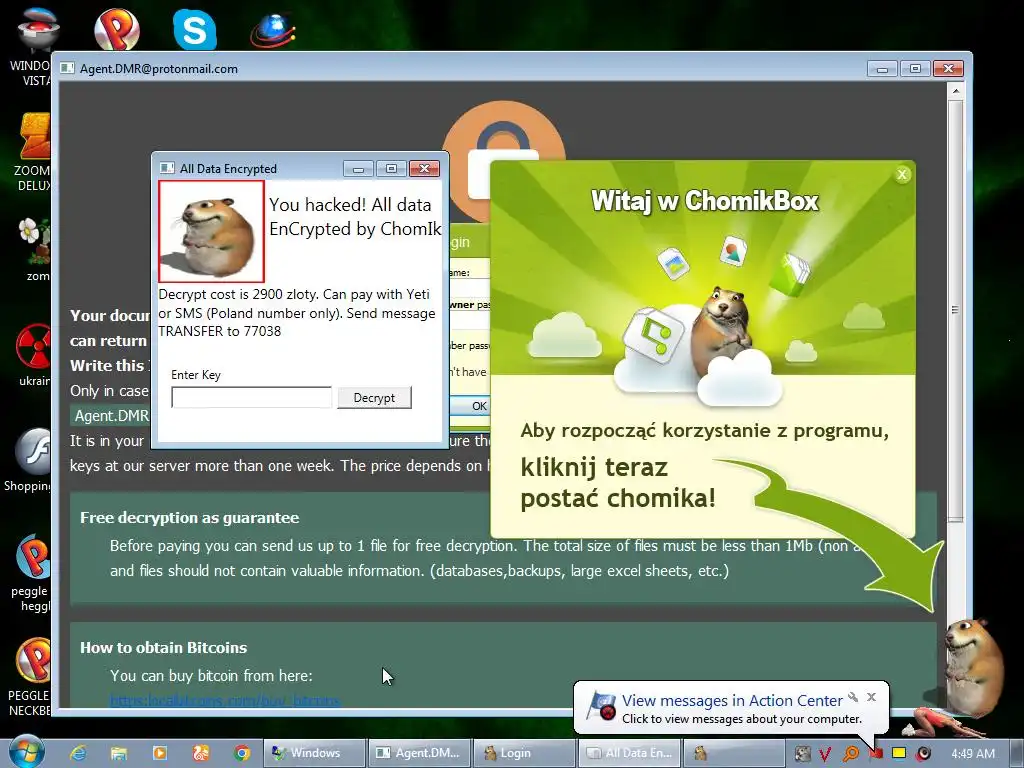The width and height of the screenshot is (1024, 768).
Task: Click the TRANSFER to 77038 text
Action: [219, 331]
